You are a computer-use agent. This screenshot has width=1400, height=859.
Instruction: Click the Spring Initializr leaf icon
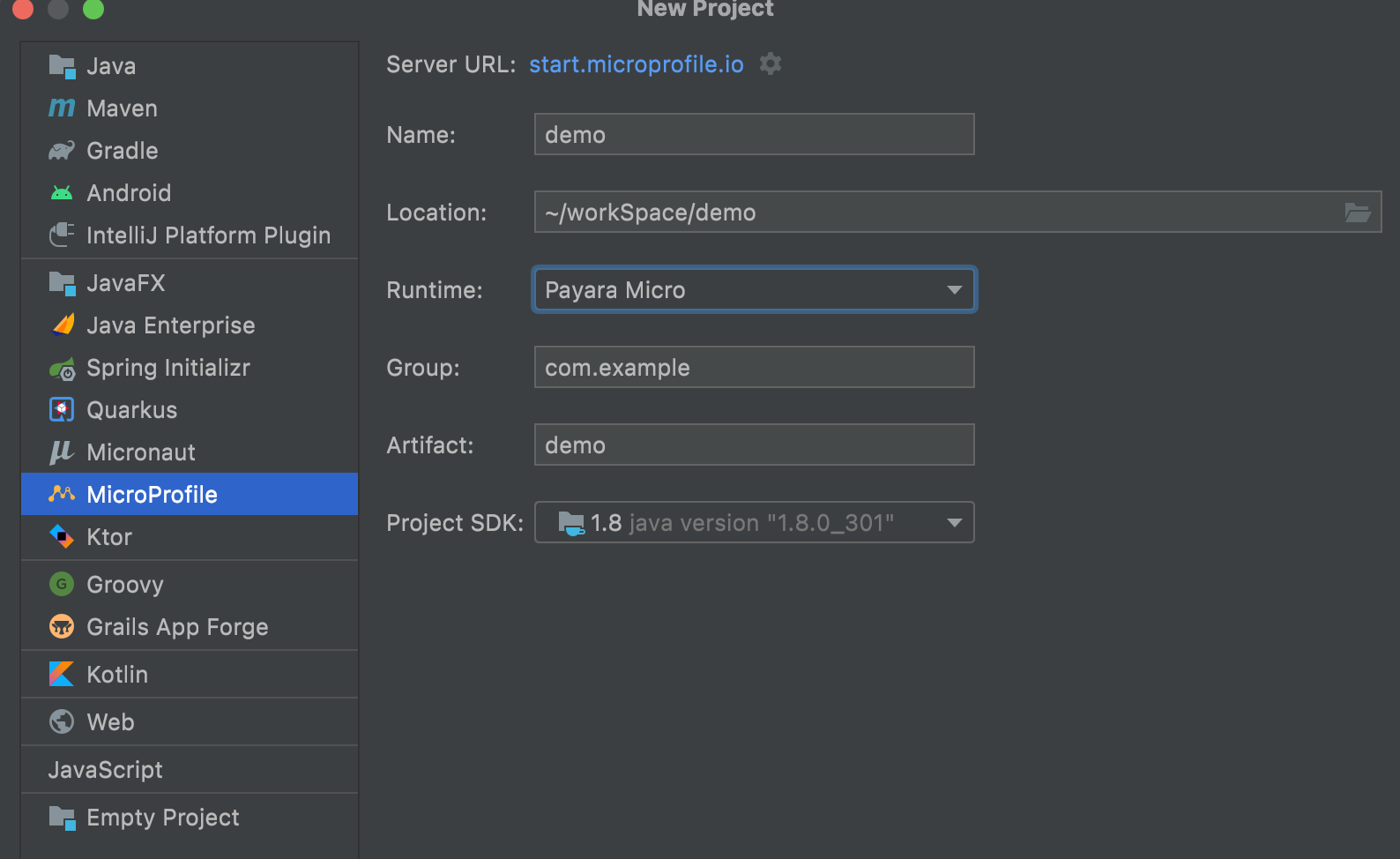(62, 369)
